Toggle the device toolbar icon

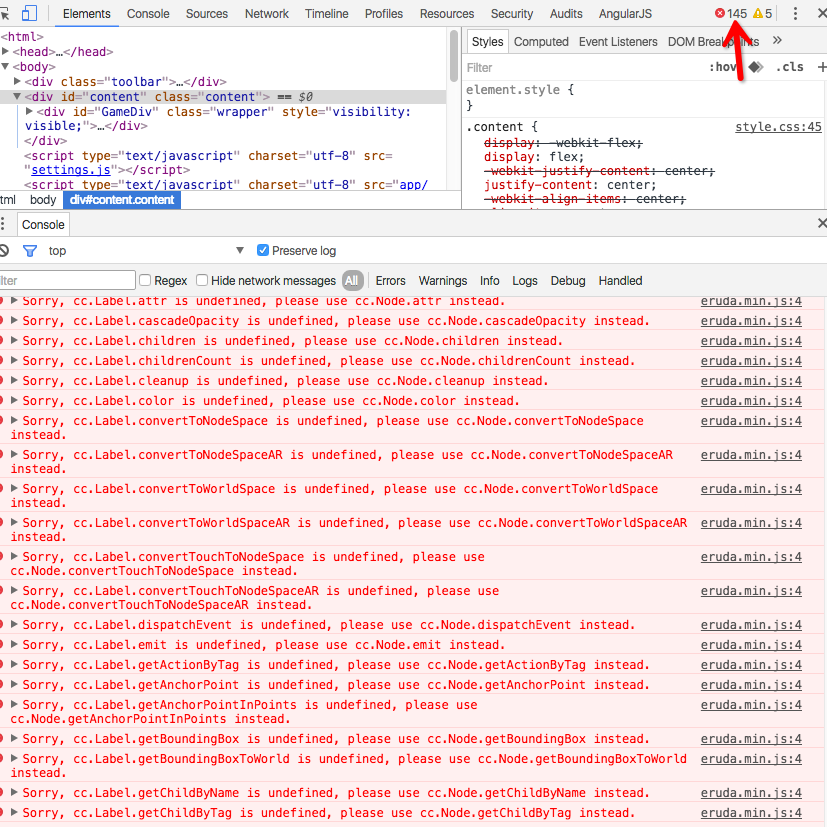point(30,13)
